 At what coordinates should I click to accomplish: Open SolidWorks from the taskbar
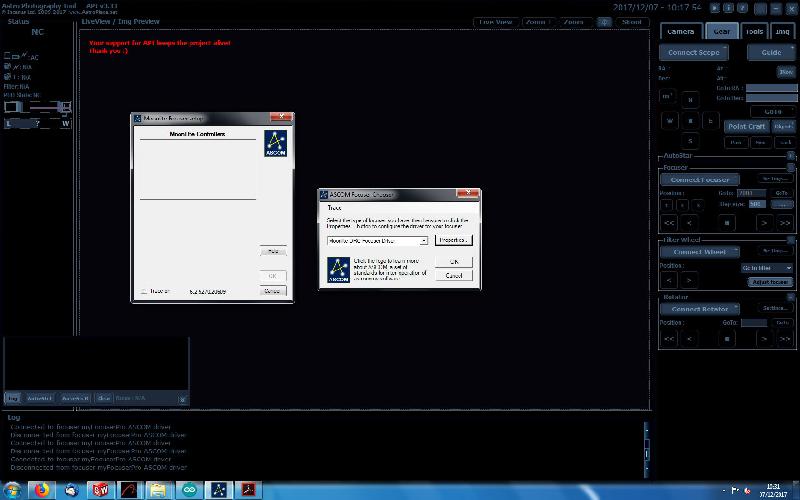tap(101, 490)
